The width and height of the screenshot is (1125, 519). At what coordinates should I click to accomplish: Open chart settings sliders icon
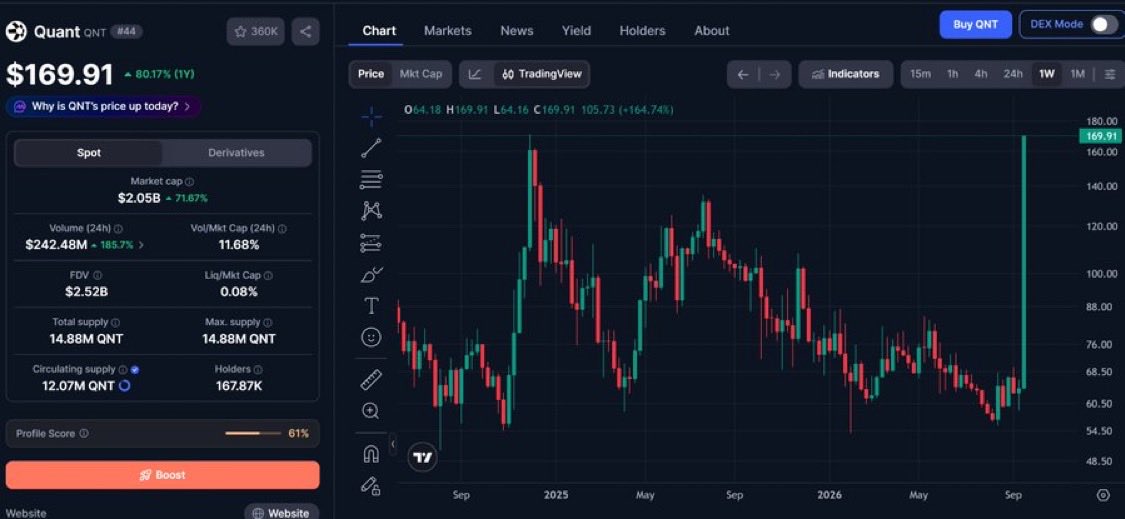(x=1110, y=74)
